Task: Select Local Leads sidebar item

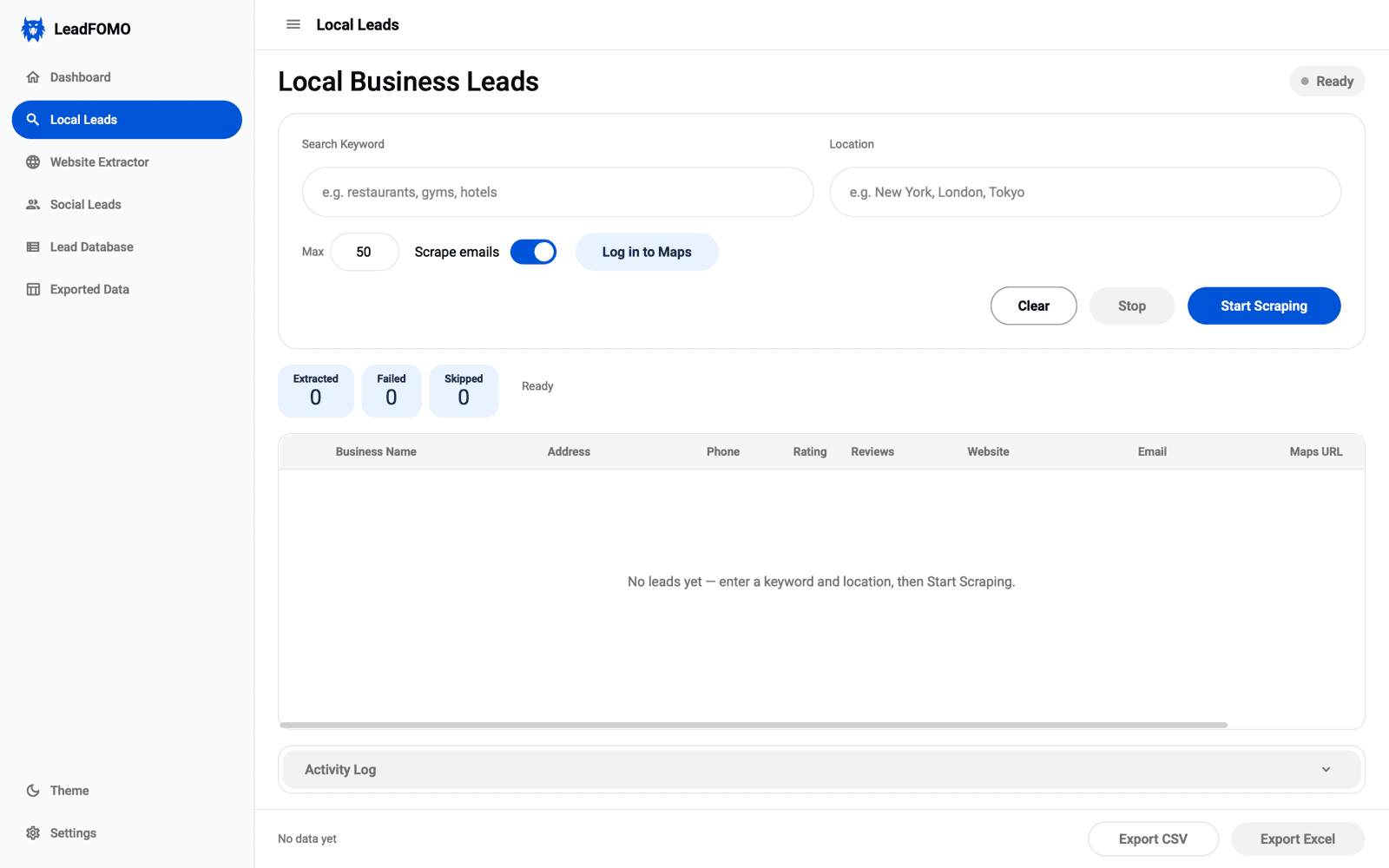Action: 127,120
